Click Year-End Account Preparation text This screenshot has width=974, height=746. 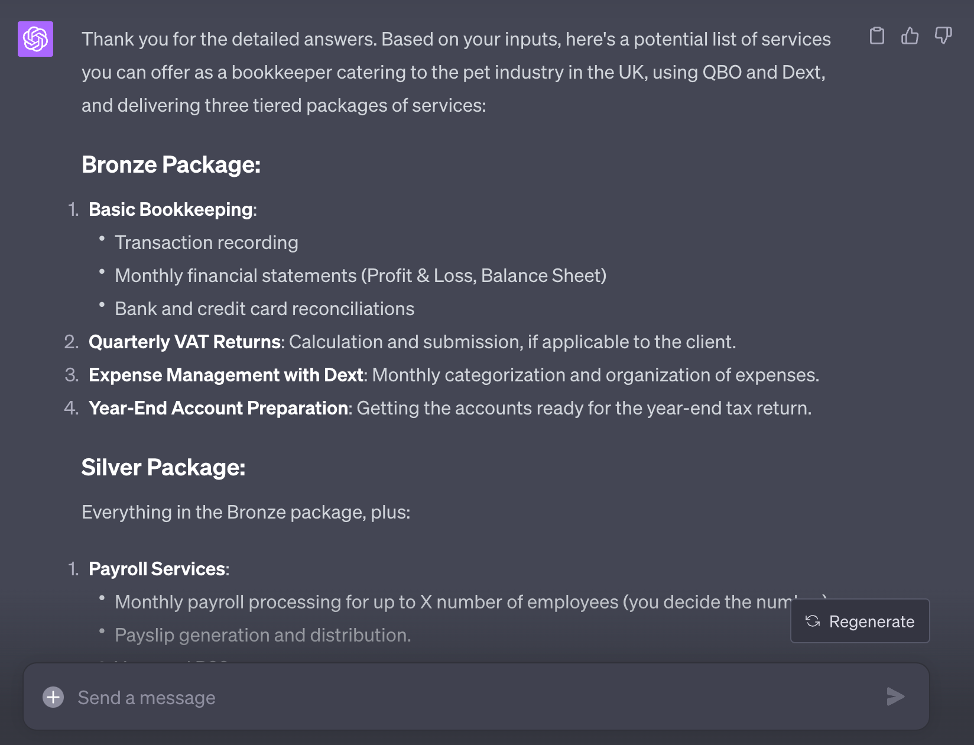pyautogui.click(x=219, y=408)
